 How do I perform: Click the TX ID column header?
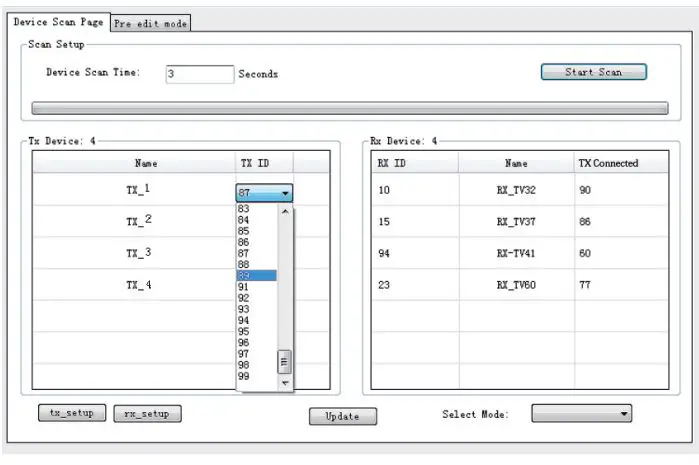coord(264,163)
